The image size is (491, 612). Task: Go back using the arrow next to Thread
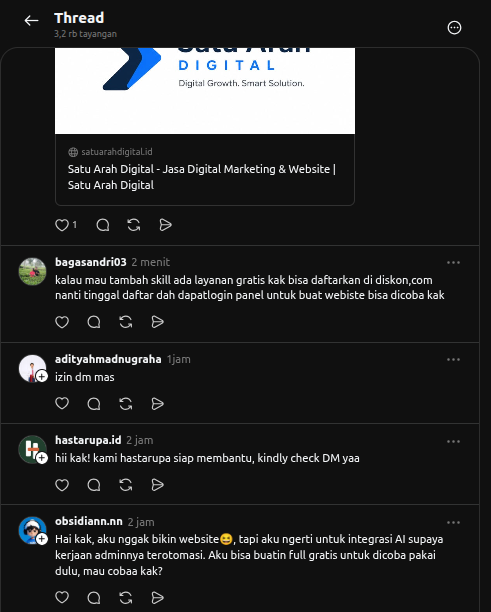click(x=31, y=21)
